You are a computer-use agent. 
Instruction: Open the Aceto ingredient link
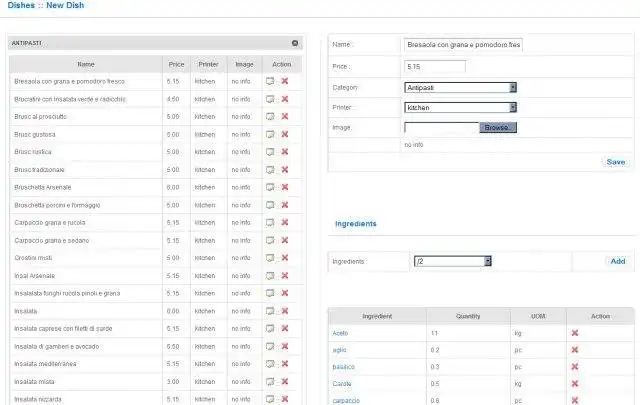point(340,333)
